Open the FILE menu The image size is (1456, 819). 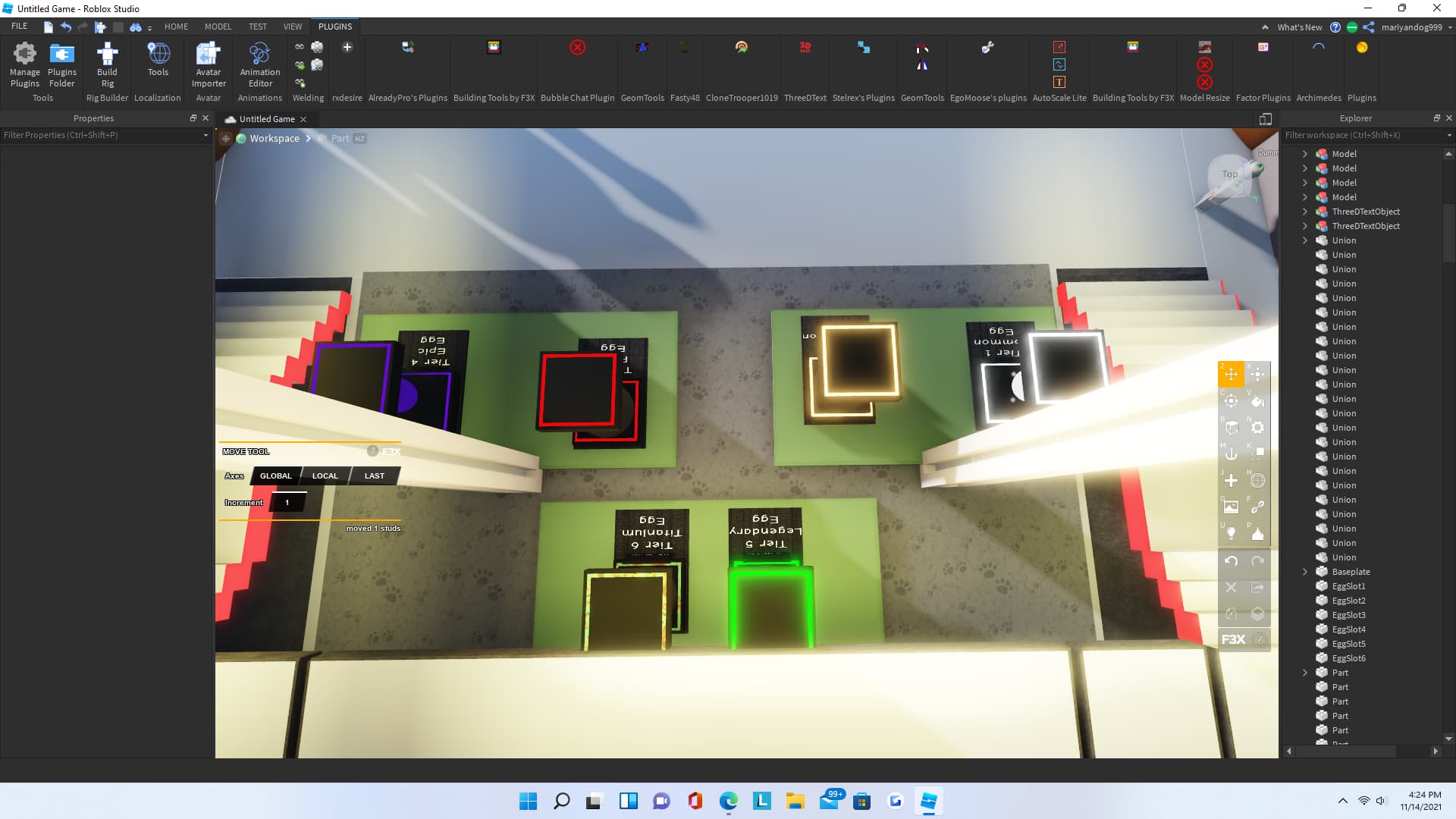click(20, 27)
